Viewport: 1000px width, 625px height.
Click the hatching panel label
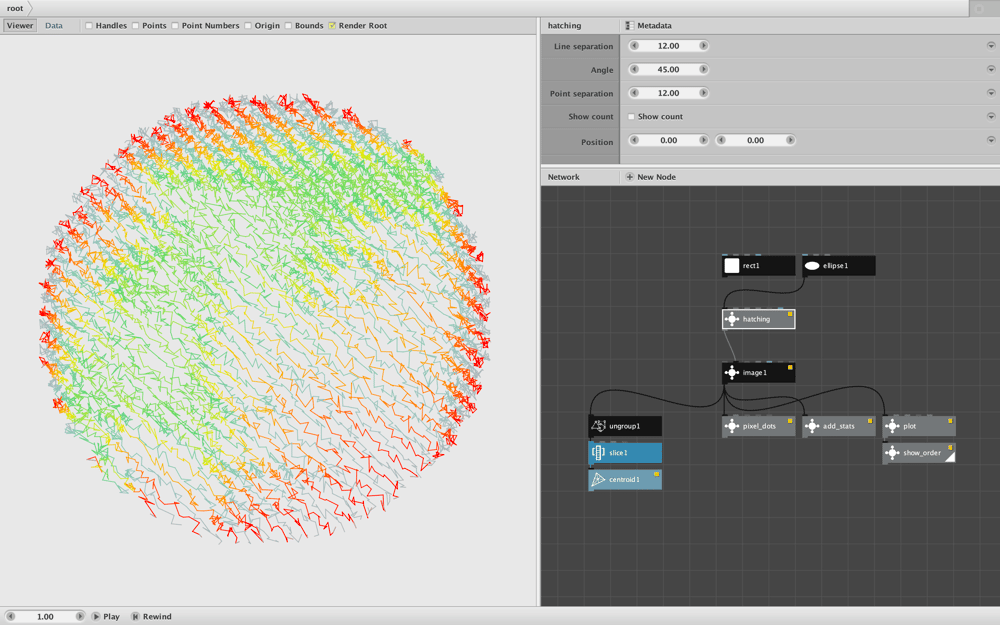click(564, 26)
